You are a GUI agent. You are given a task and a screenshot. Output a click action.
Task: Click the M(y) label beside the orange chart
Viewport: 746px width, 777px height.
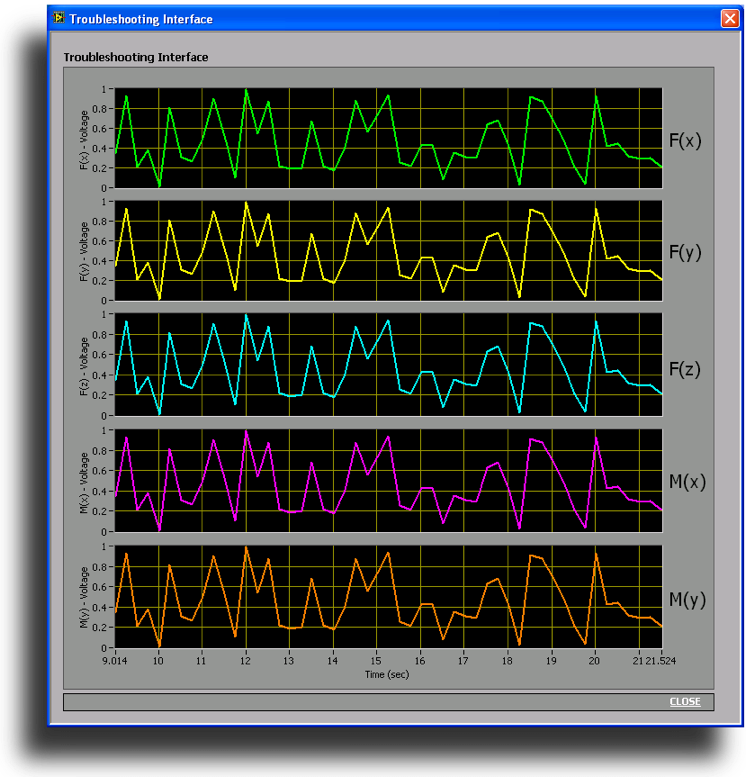point(687,599)
